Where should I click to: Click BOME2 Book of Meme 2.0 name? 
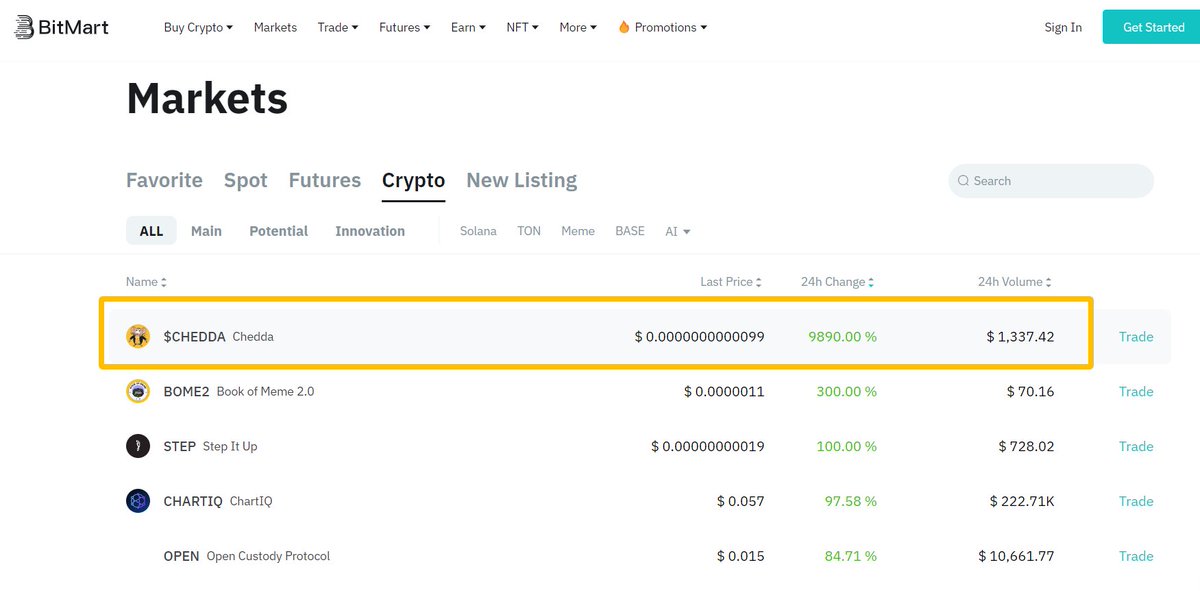click(239, 391)
